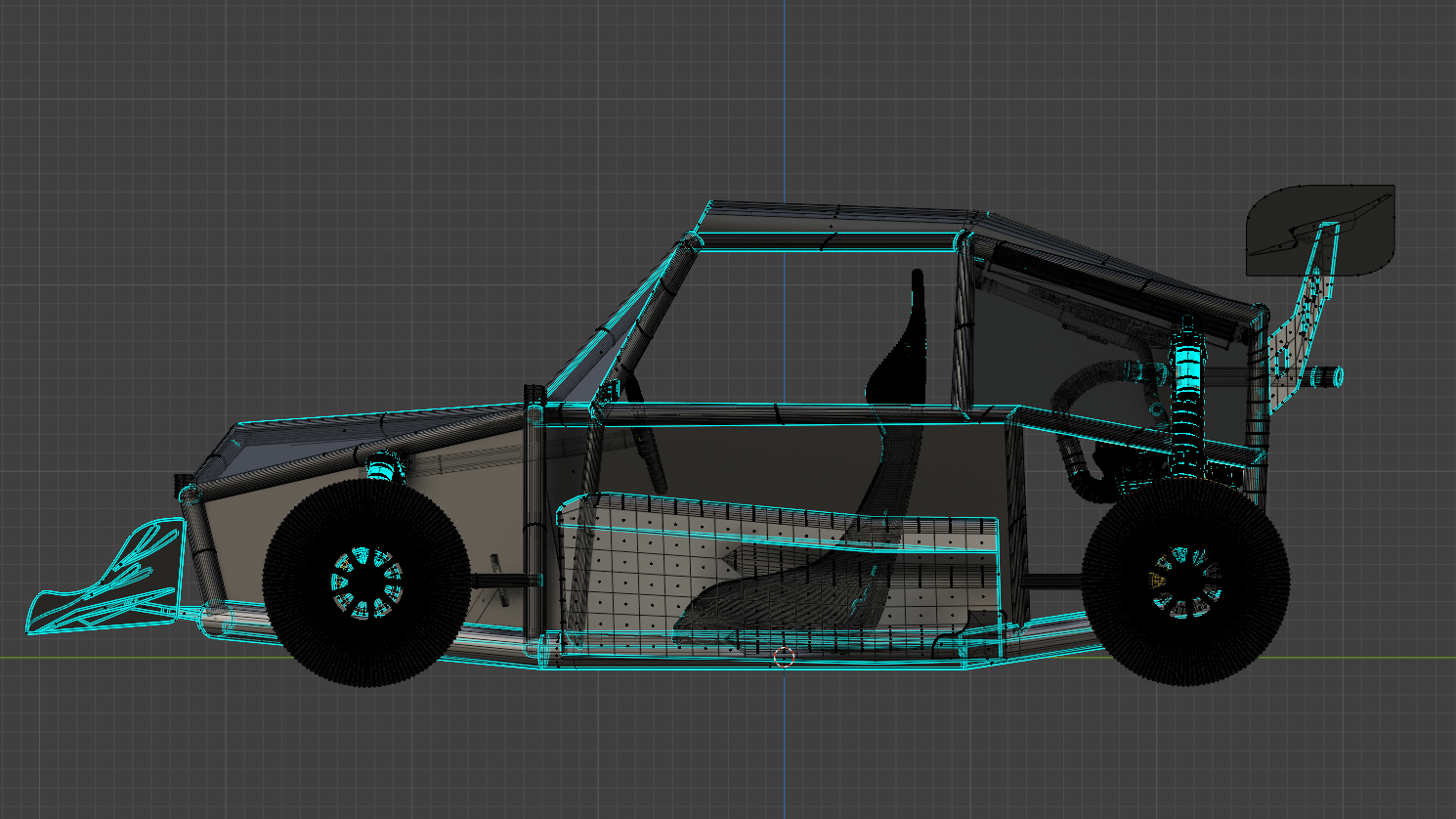Image resolution: width=1456 pixels, height=819 pixels.
Task: Click the front wheel rim hub
Action: pos(367,582)
